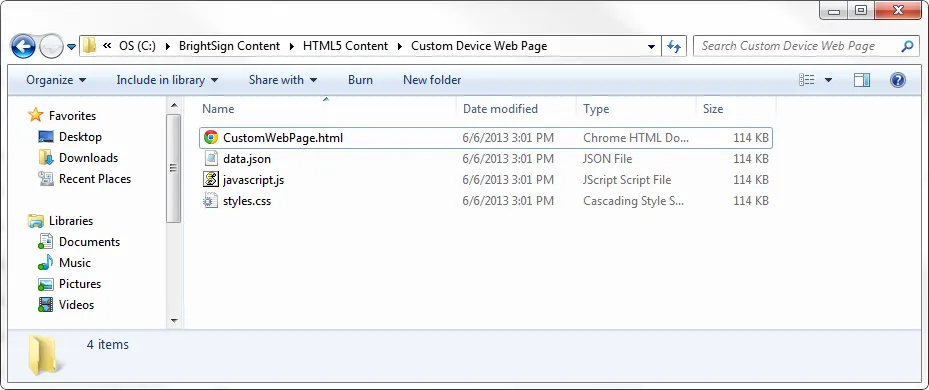Click the Documents library icon
This screenshot has height=390, width=929.
pos(46,242)
